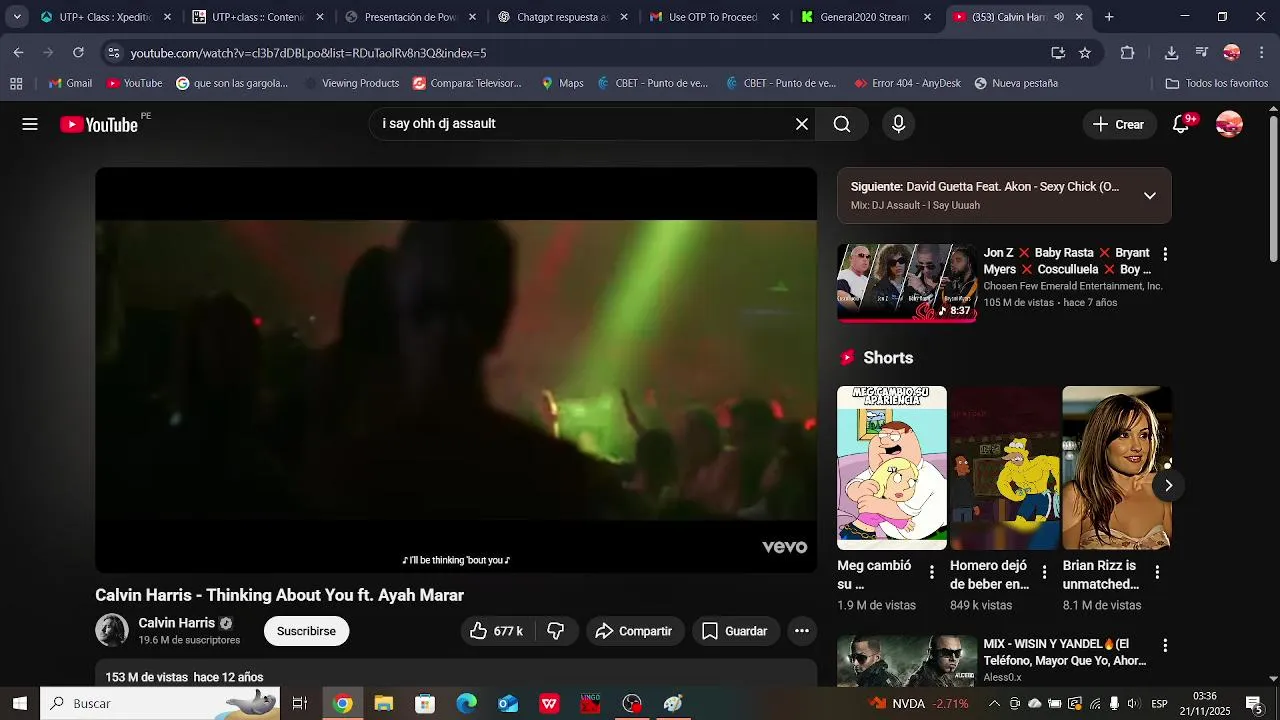Image resolution: width=1280 pixels, height=720 pixels.
Task: Go to the YouTube home logo
Action: click(x=99, y=124)
